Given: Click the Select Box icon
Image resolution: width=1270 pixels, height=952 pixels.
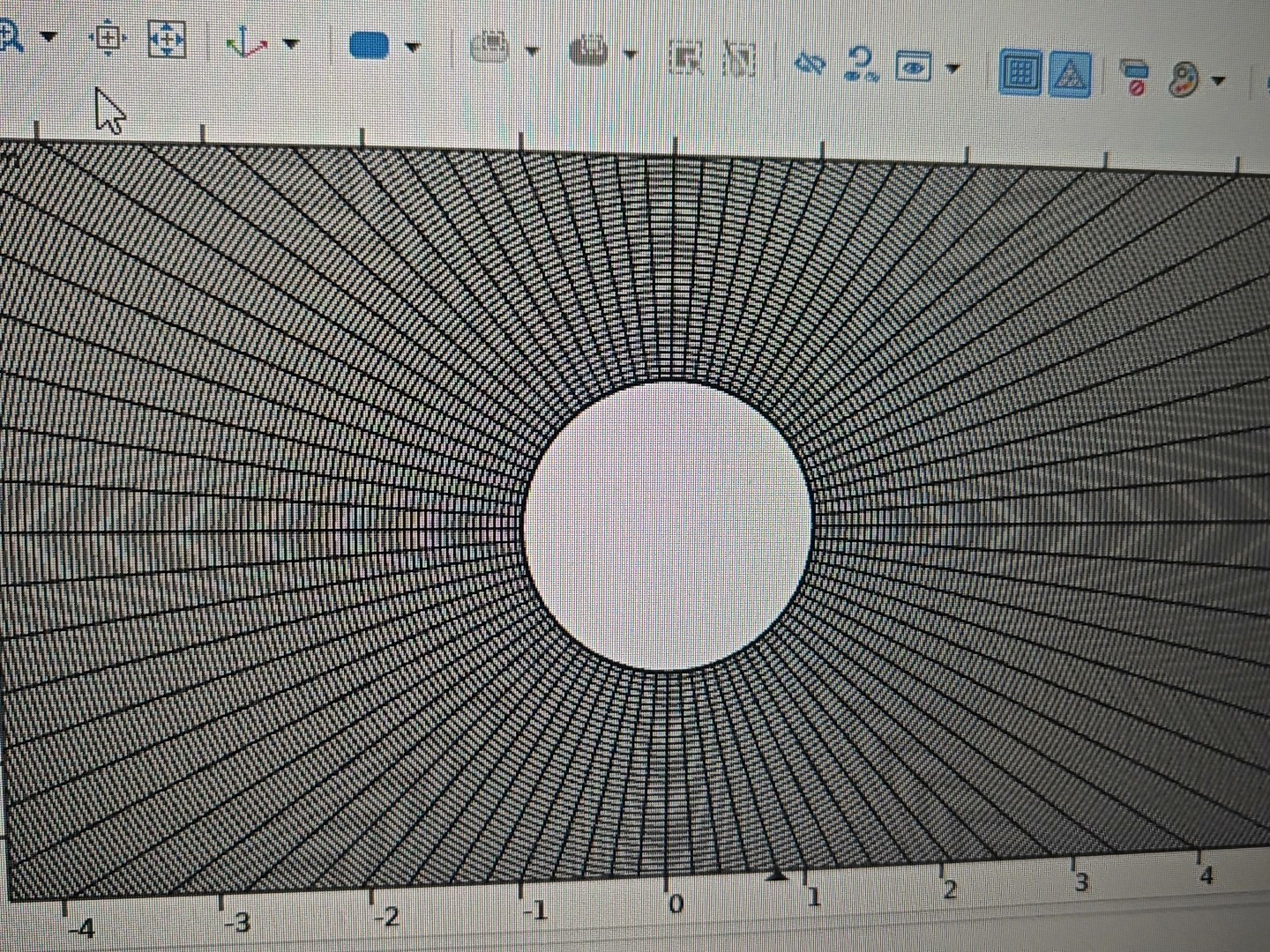Looking at the screenshot, I should 685,57.
